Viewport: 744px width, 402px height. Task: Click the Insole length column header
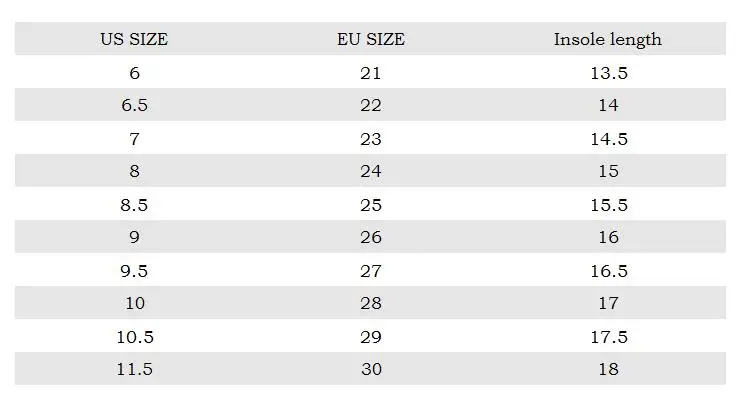pos(608,40)
